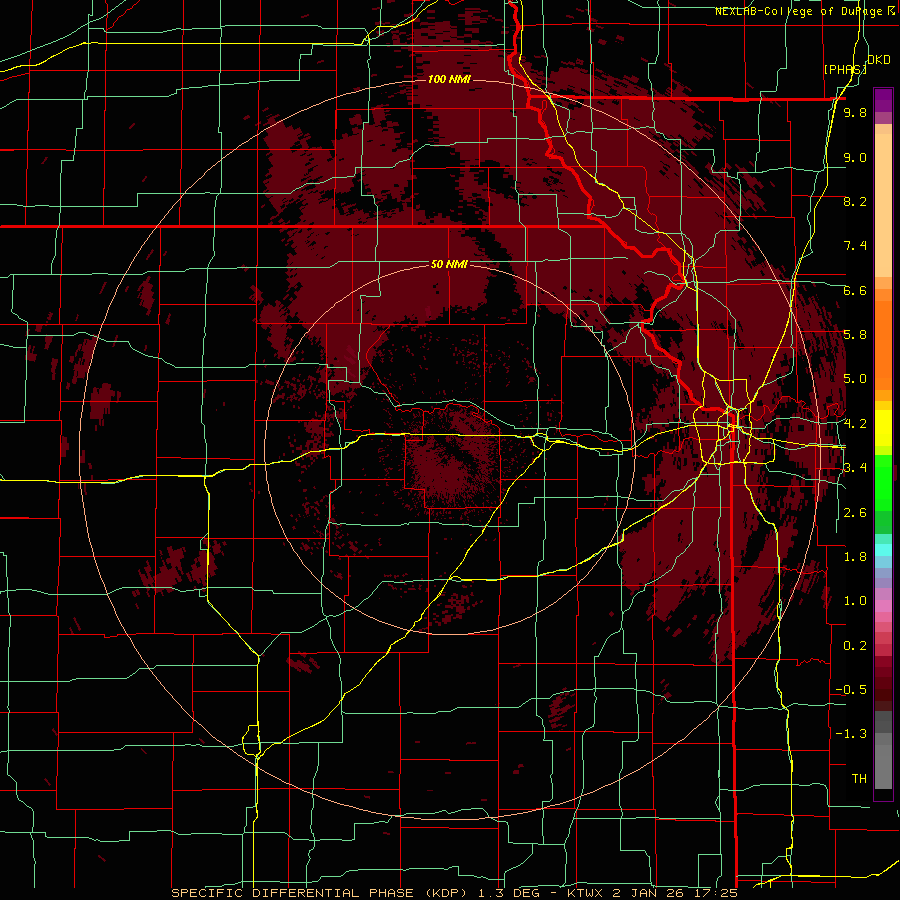Image resolution: width=900 pixels, height=900 pixels.
Task: Click the pink segment of the color bar
Action: (x=883, y=606)
